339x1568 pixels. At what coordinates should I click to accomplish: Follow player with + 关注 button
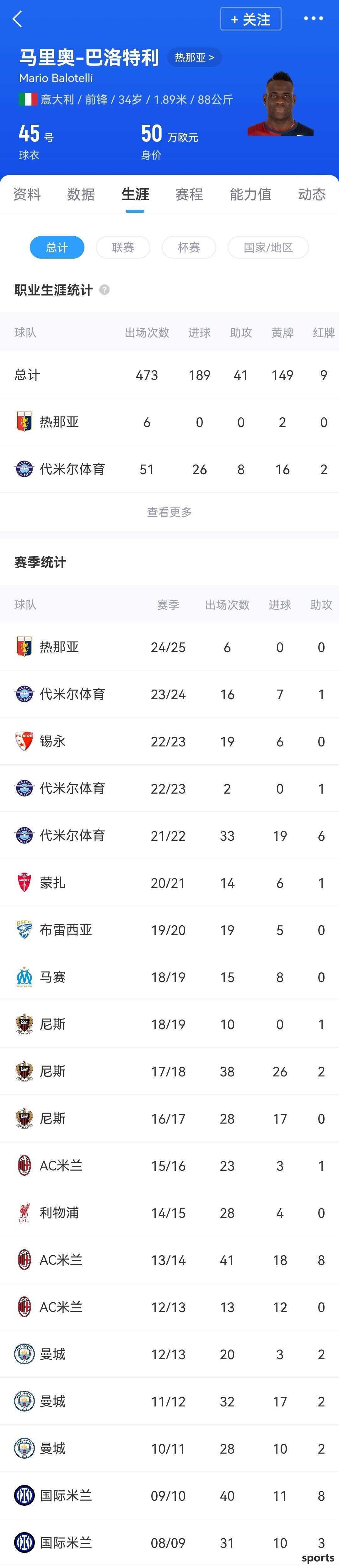[x=251, y=19]
